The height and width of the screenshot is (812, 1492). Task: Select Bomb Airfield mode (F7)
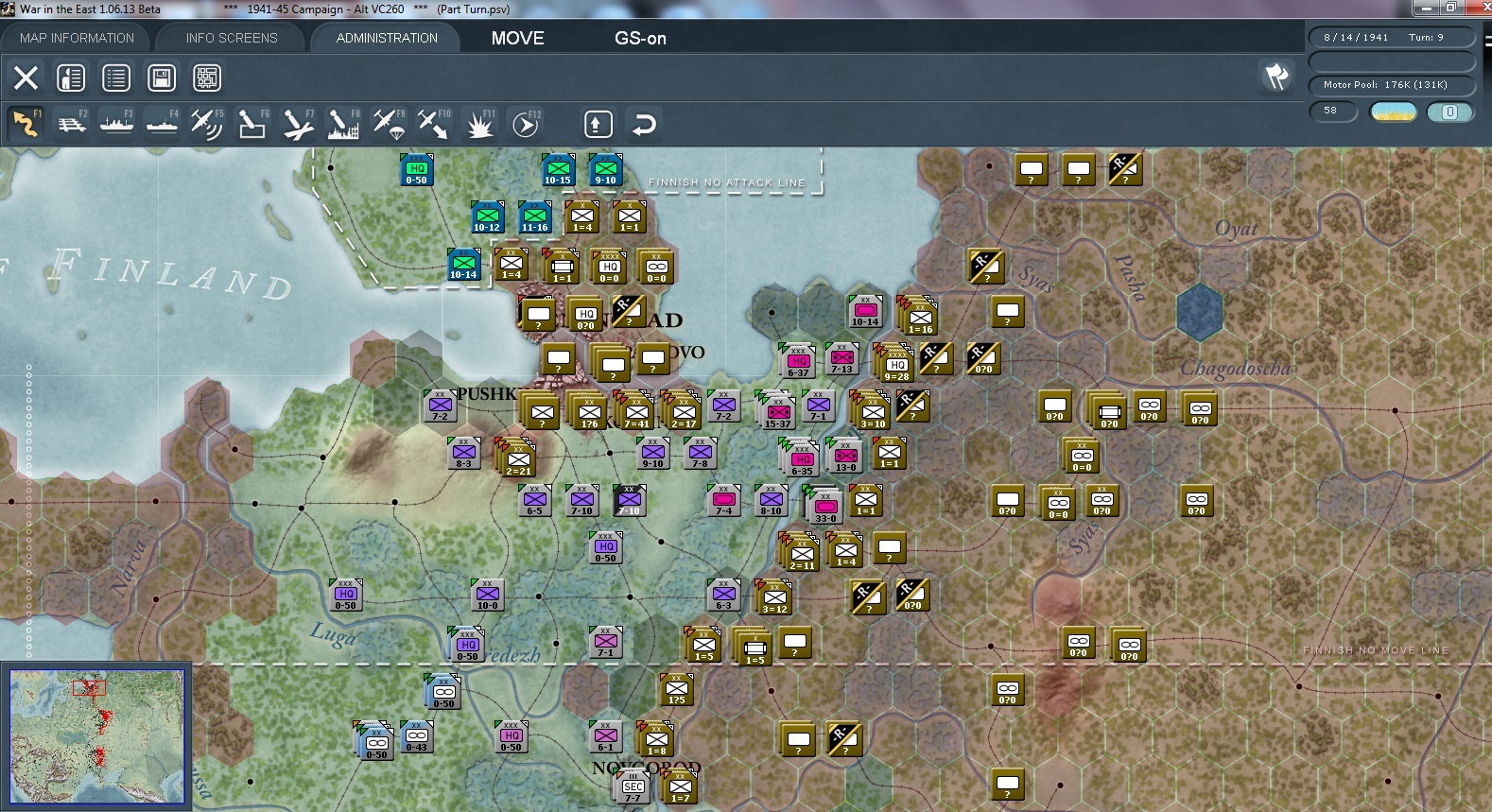point(298,124)
